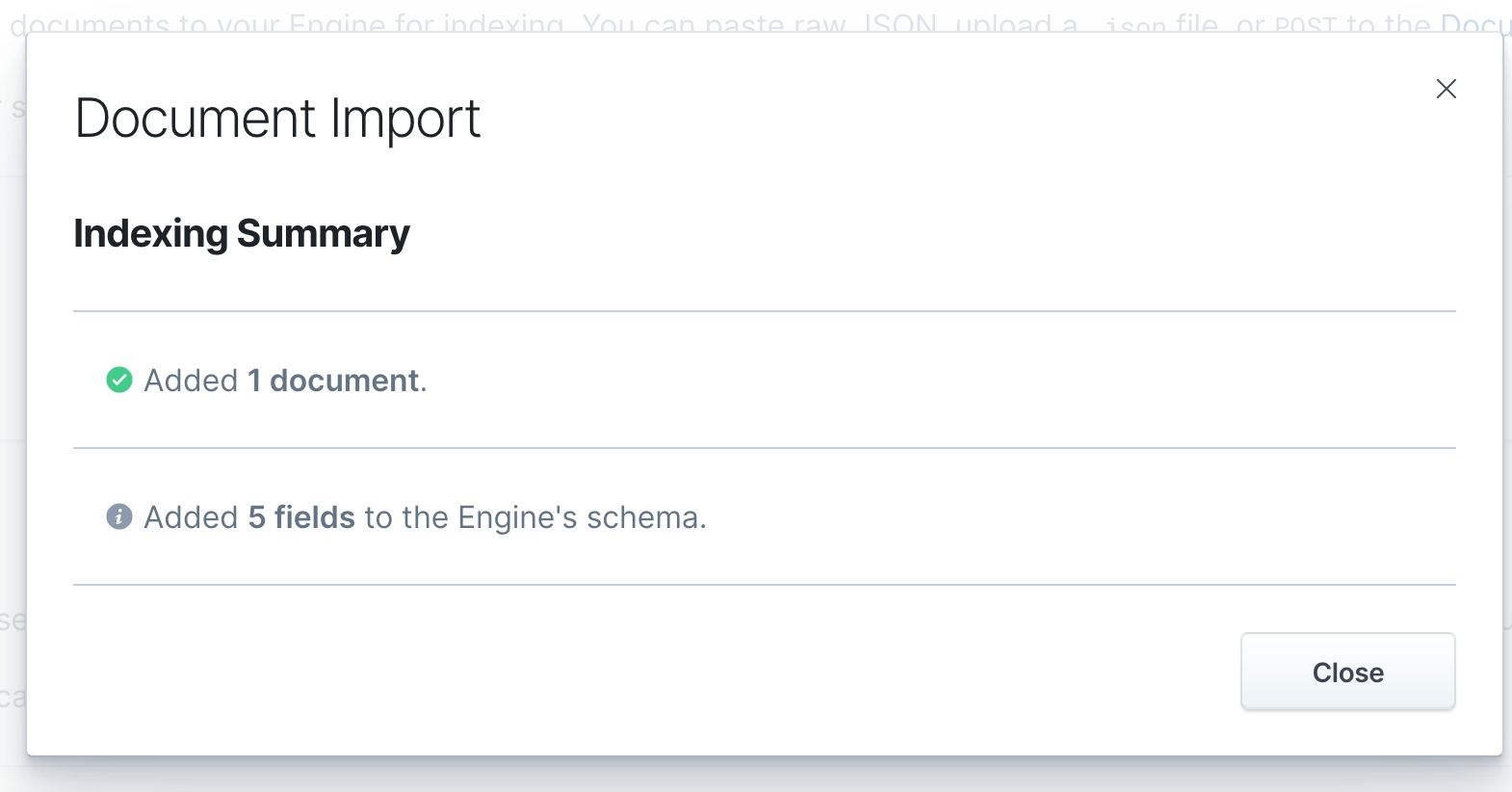Screen dimensions: 1512x792
Task: Click the divider line below Indexing Summary
Action: click(x=764, y=311)
